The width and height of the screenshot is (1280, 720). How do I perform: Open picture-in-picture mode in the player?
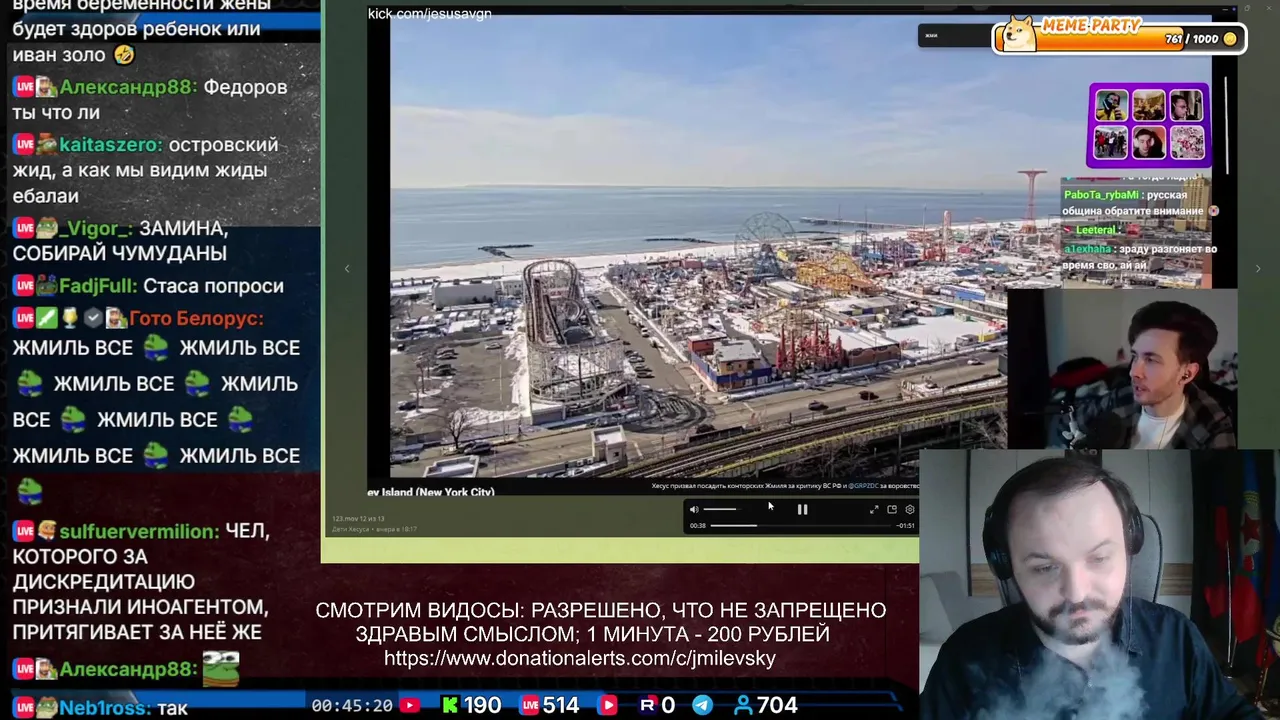coord(892,510)
